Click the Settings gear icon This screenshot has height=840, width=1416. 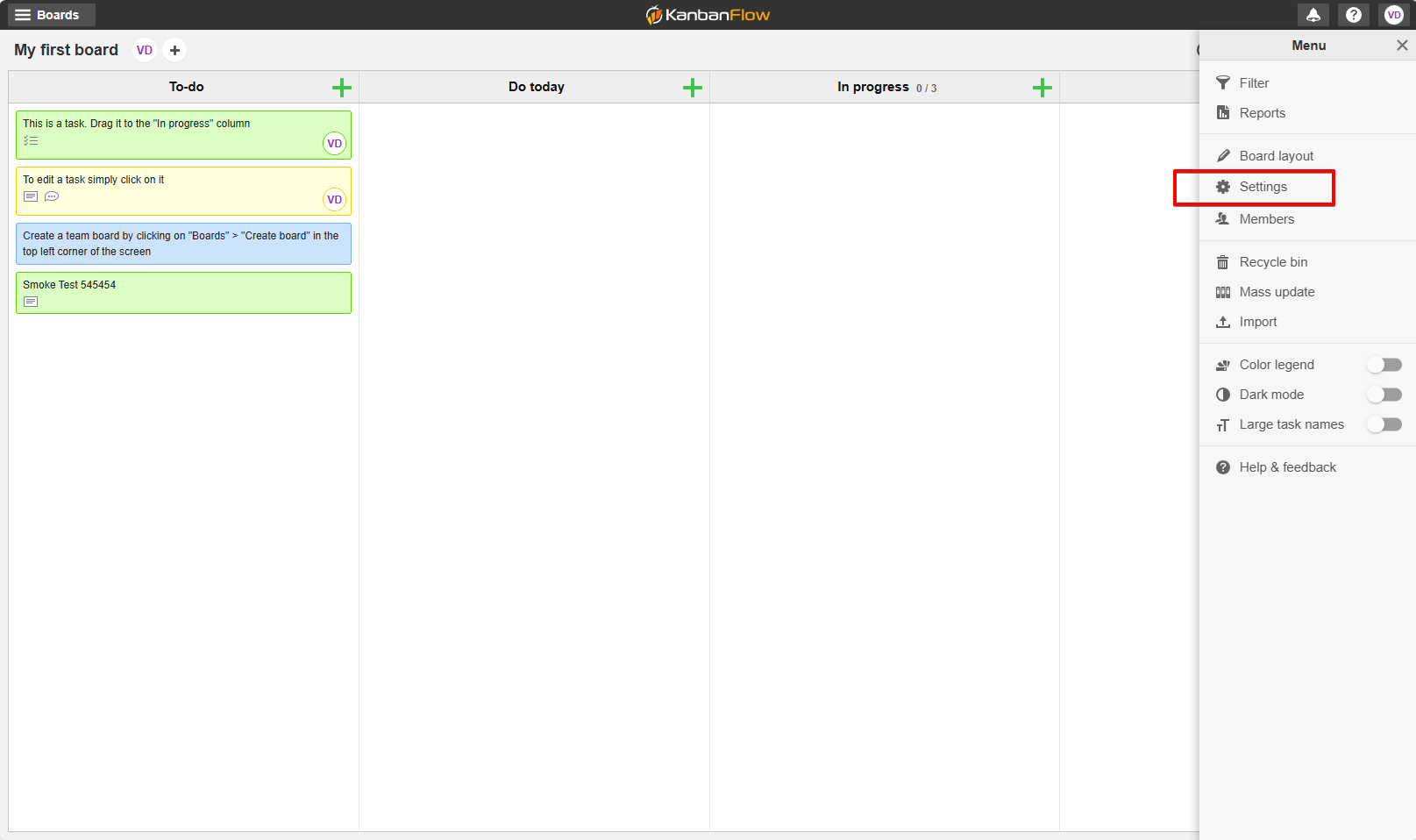click(x=1222, y=186)
